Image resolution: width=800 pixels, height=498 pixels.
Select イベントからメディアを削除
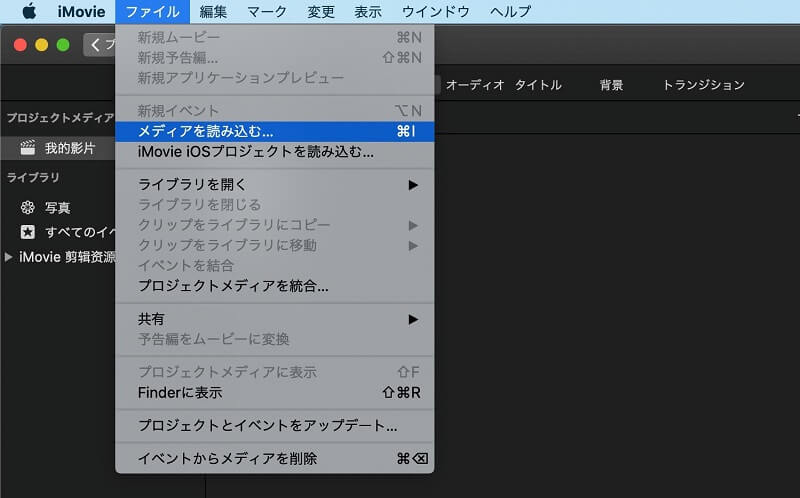tap(275, 458)
